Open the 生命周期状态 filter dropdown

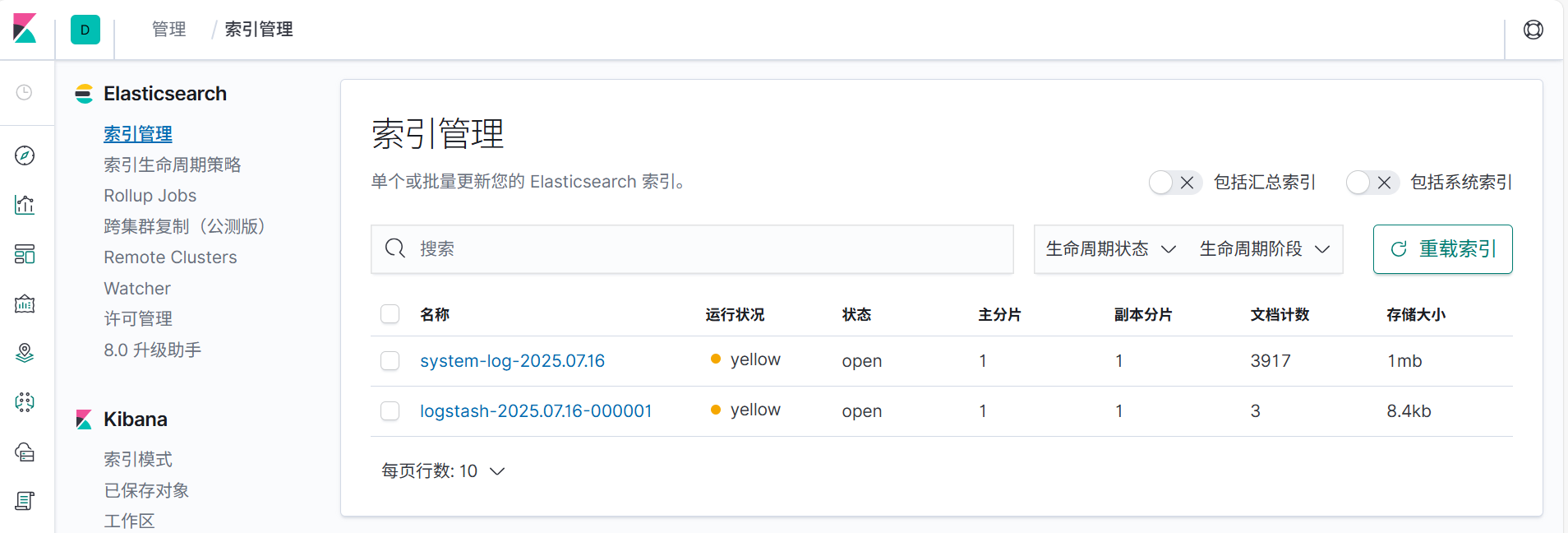coord(1111,248)
